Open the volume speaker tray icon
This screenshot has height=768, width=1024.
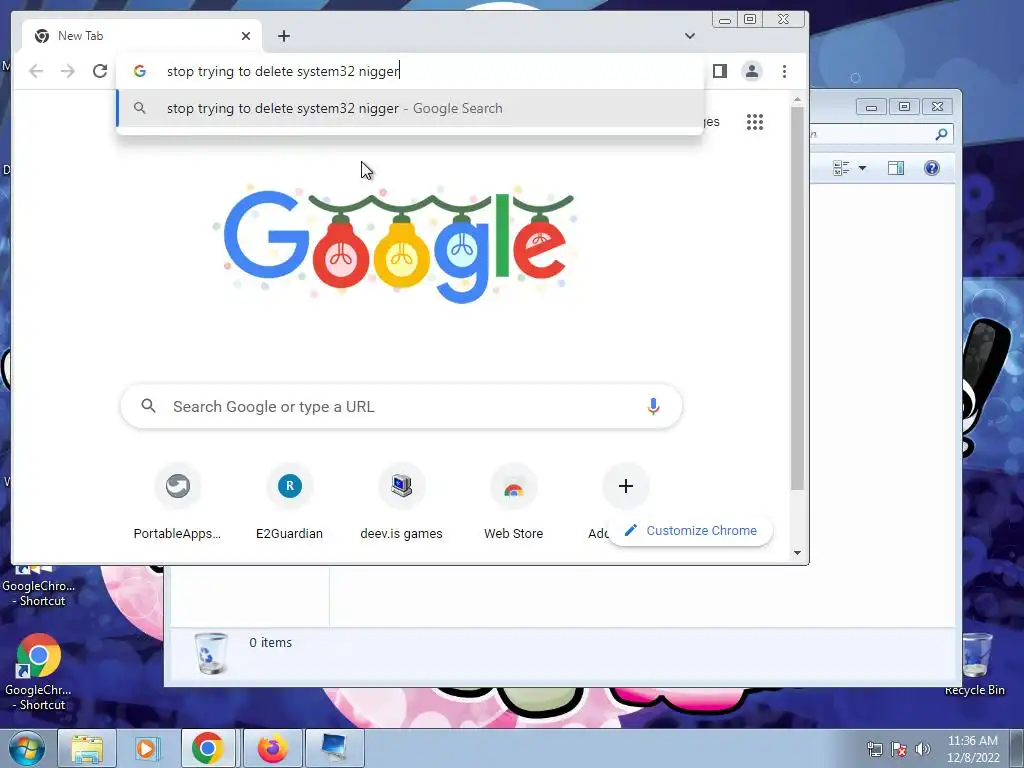pyautogui.click(x=923, y=749)
